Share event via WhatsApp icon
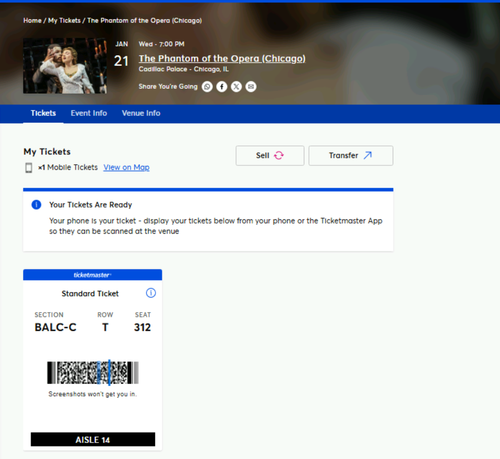Viewport: 500px width, 459px height. 207,87
